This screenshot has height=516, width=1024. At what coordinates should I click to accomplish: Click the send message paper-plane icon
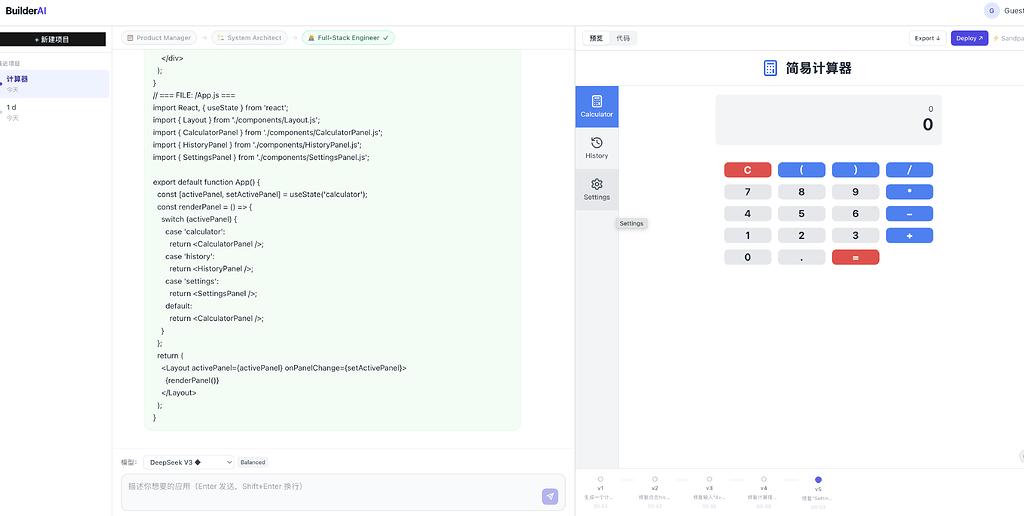(x=550, y=497)
